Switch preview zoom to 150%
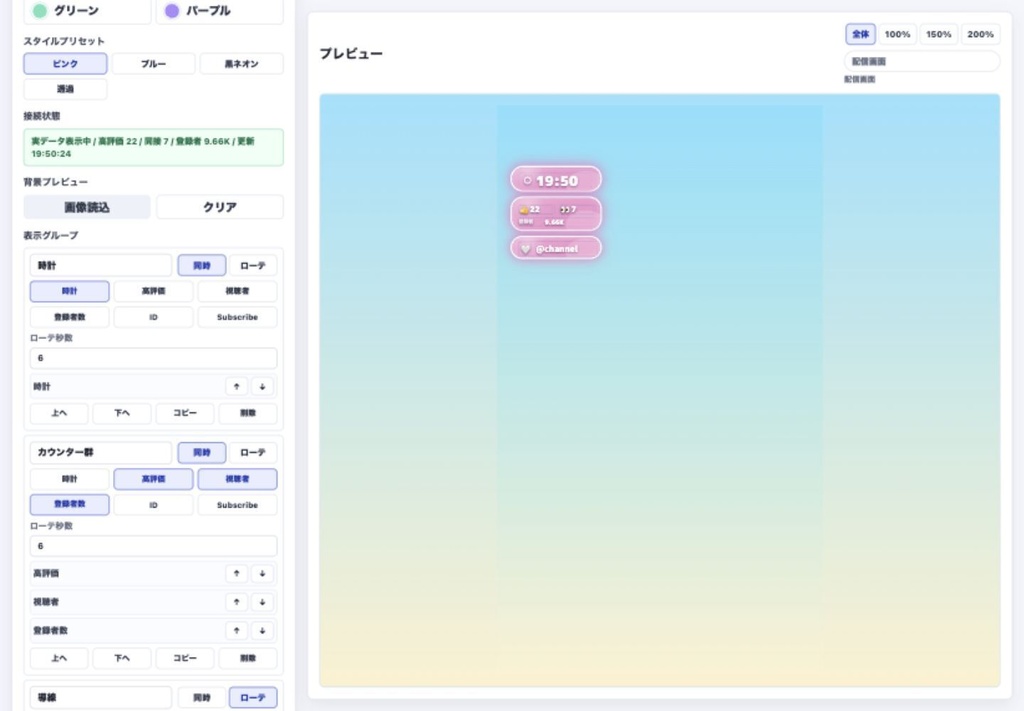This screenshot has height=711, width=1024. tap(938, 34)
